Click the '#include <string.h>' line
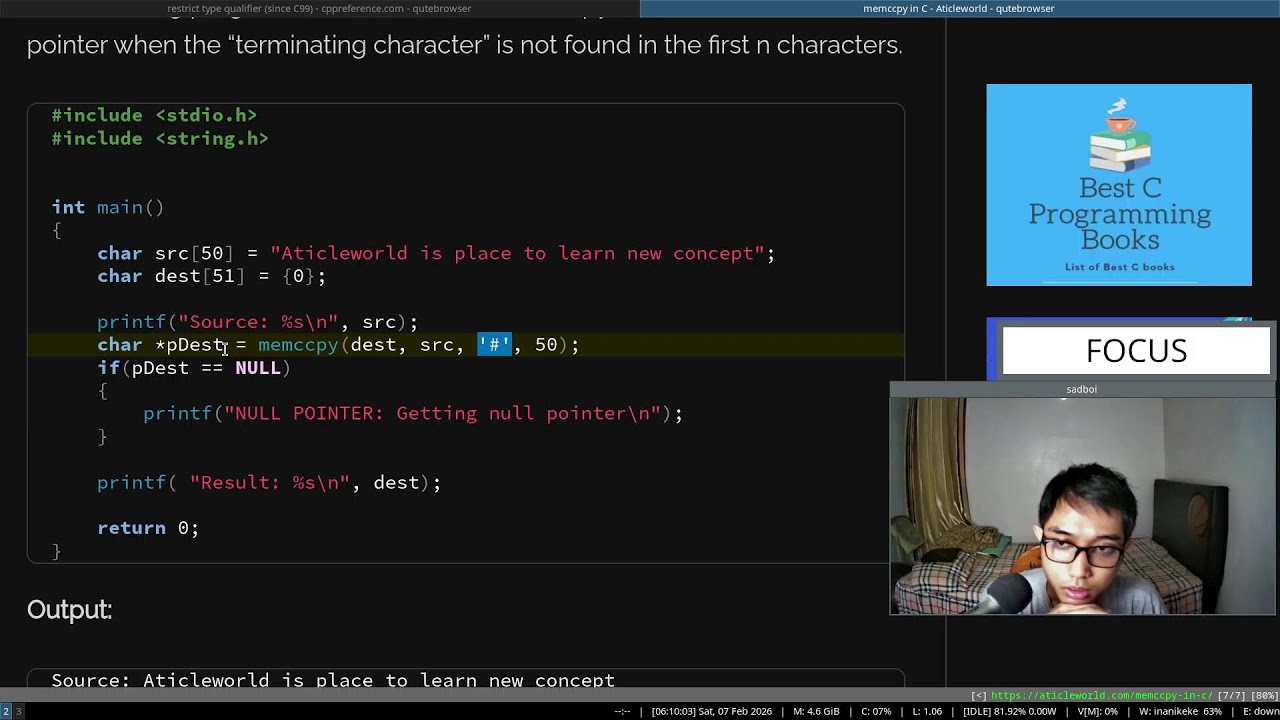This screenshot has width=1280, height=720. point(160,139)
